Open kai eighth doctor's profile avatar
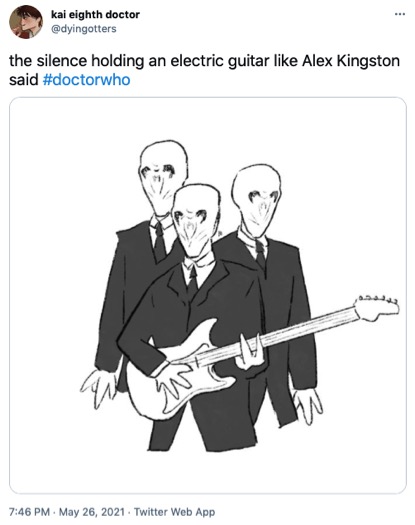The height and width of the screenshot is (525, 415). (26, 22)
